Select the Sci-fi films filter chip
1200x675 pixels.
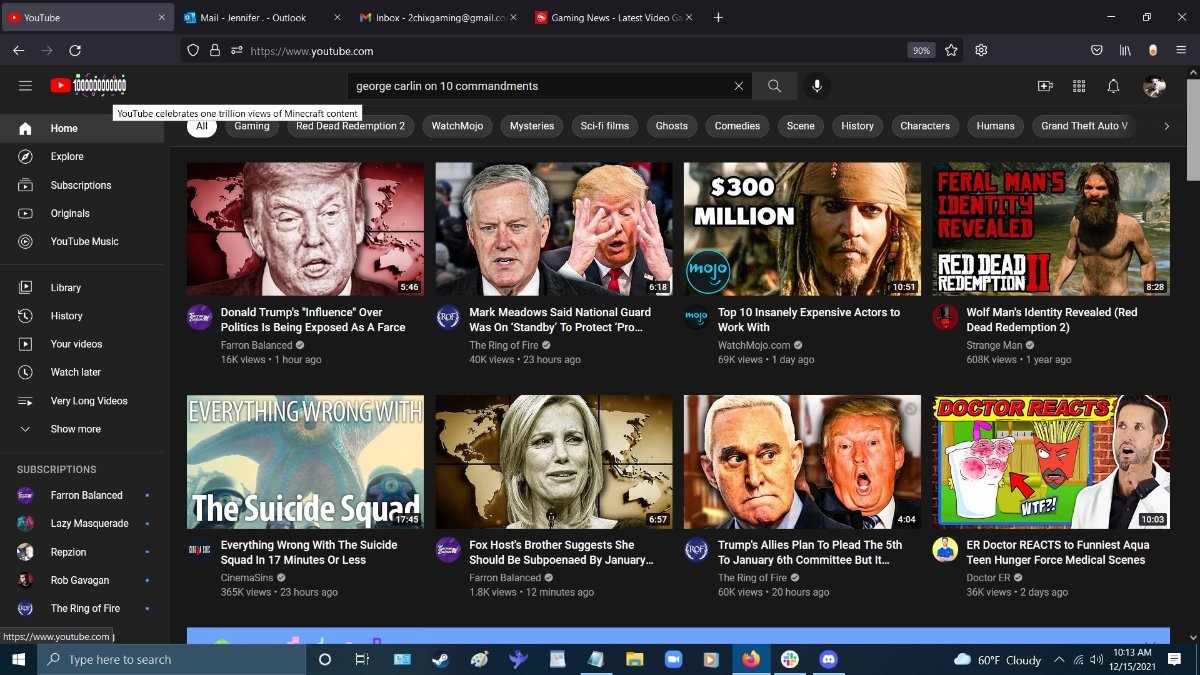605,126
